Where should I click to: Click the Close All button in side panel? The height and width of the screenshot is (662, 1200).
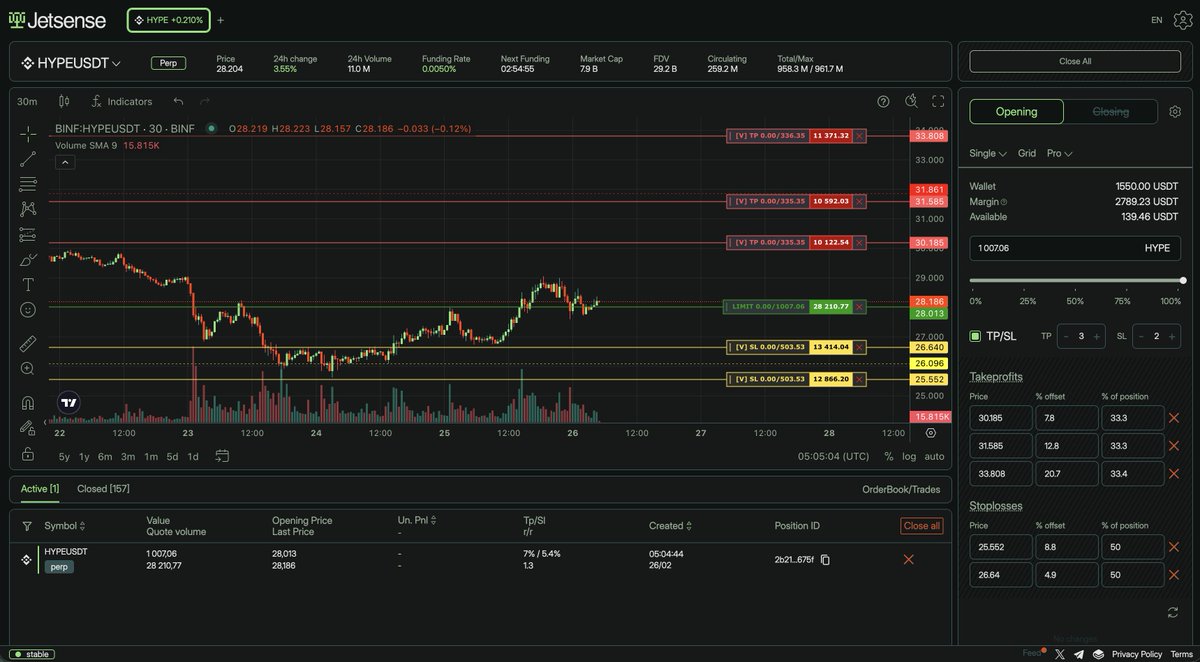click(x=1075, y=61)
